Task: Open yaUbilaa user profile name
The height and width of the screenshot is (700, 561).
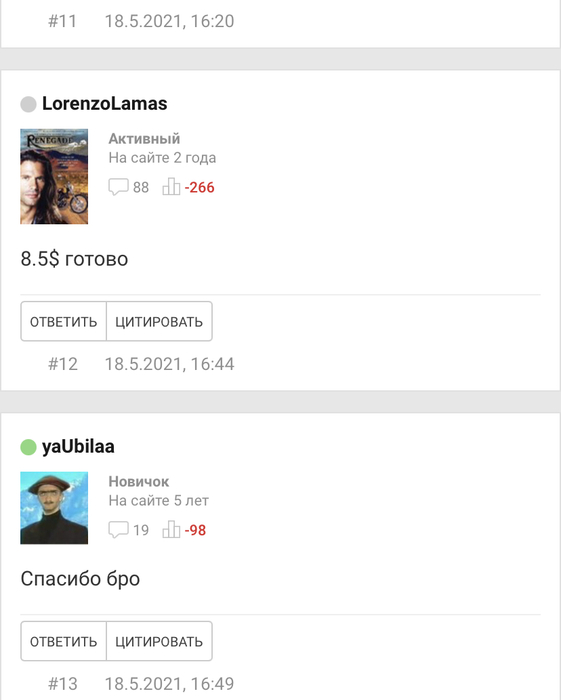Action: pos(78,446)
